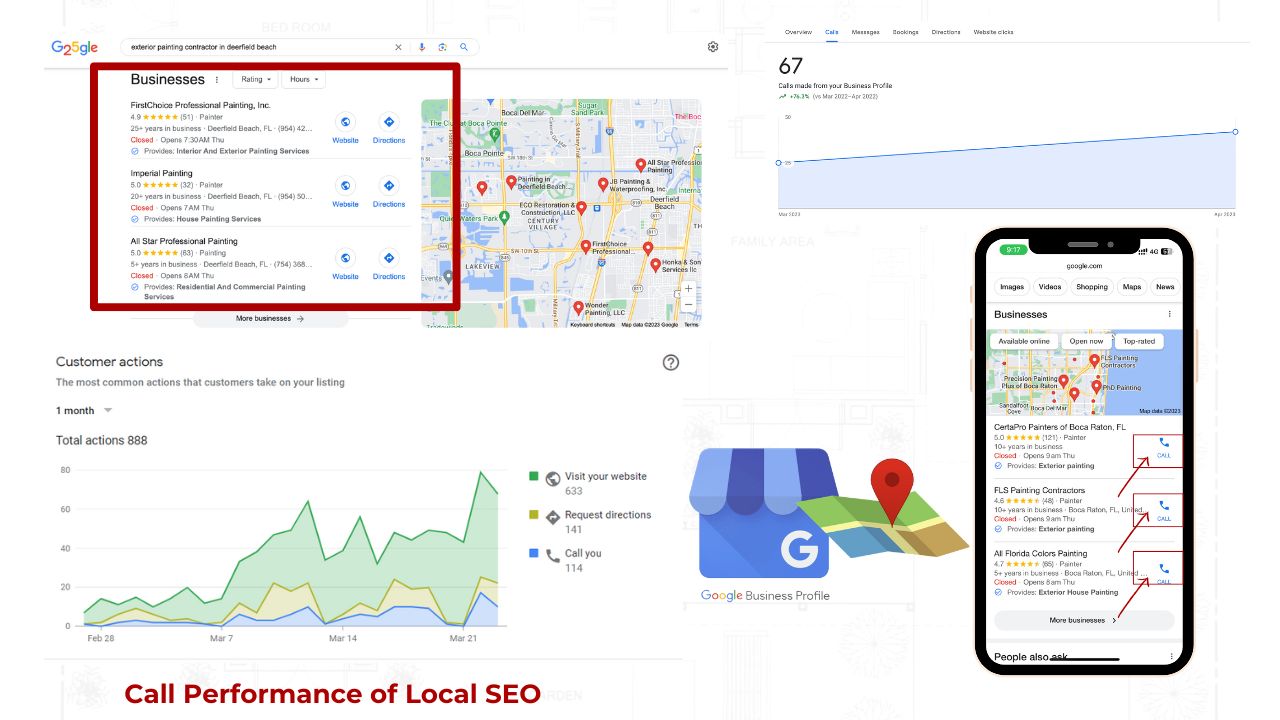Click the JB Painting & Waterproofing map pin
Viewport: 1280px width, 720px height.
[602, 185]
